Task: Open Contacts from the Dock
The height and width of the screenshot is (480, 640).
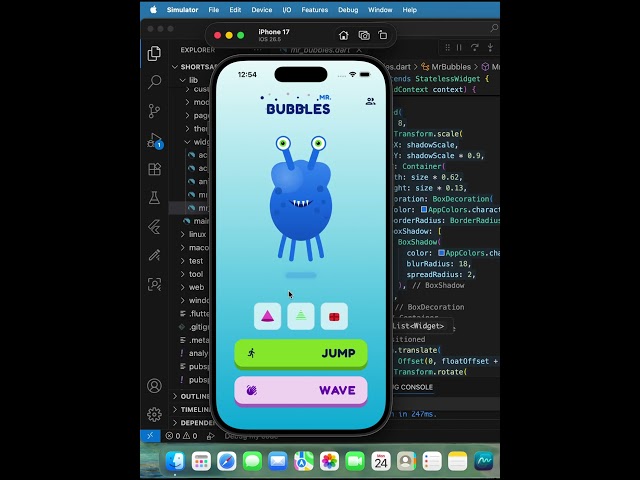Action: pos(407,462)
